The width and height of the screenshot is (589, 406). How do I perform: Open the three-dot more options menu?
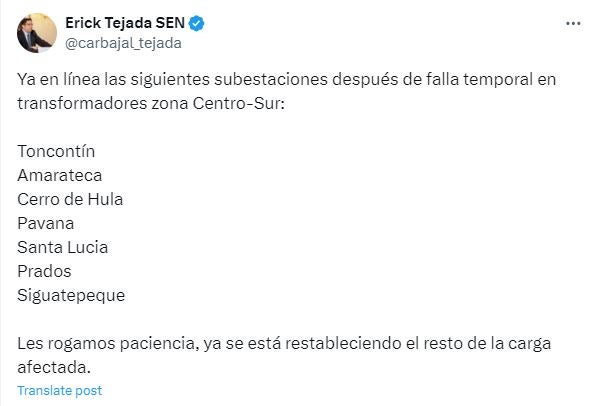[573, 24]
